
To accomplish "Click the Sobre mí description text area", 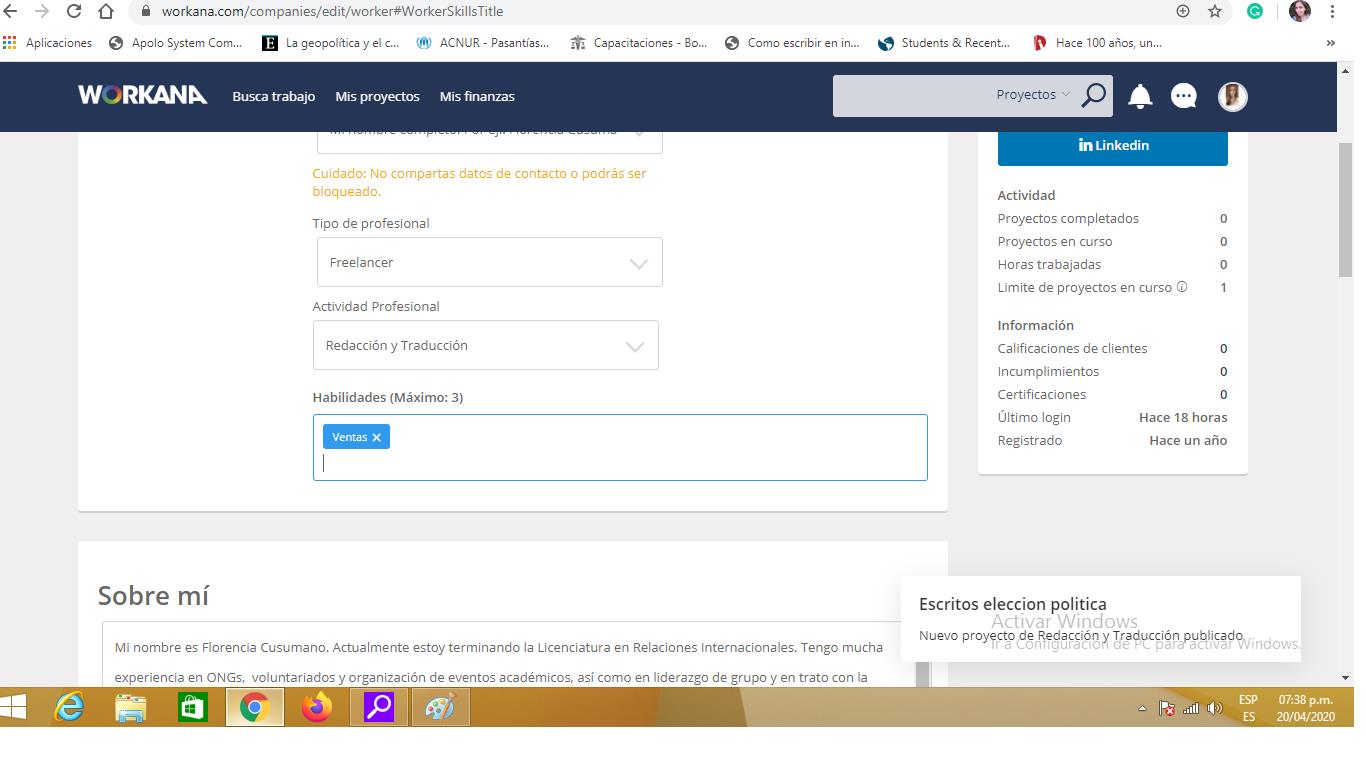I will [510, 655].
